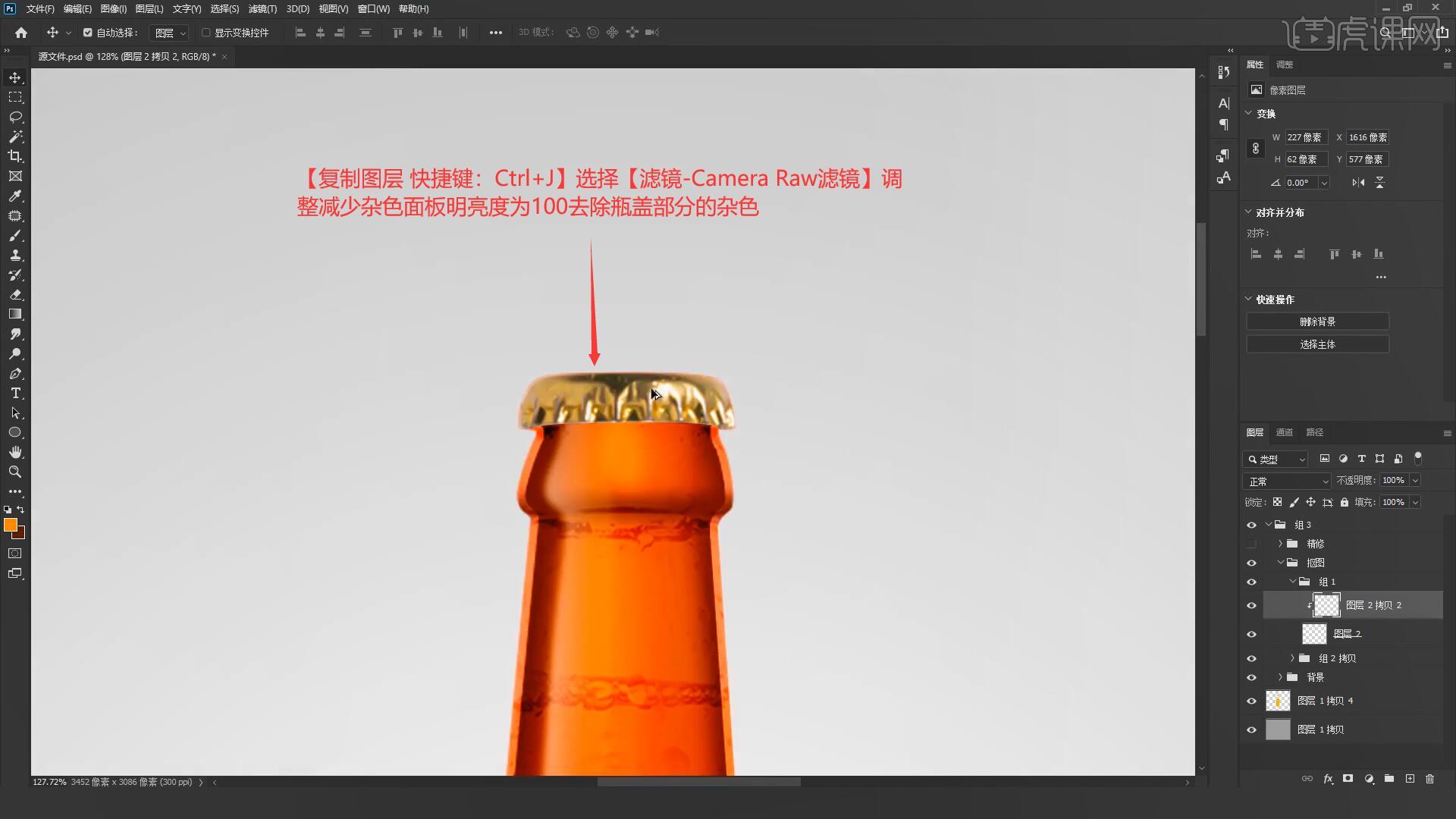Select the Lasso tool
This screenshot has width=1456, height=819.
[x=15, y=117]
